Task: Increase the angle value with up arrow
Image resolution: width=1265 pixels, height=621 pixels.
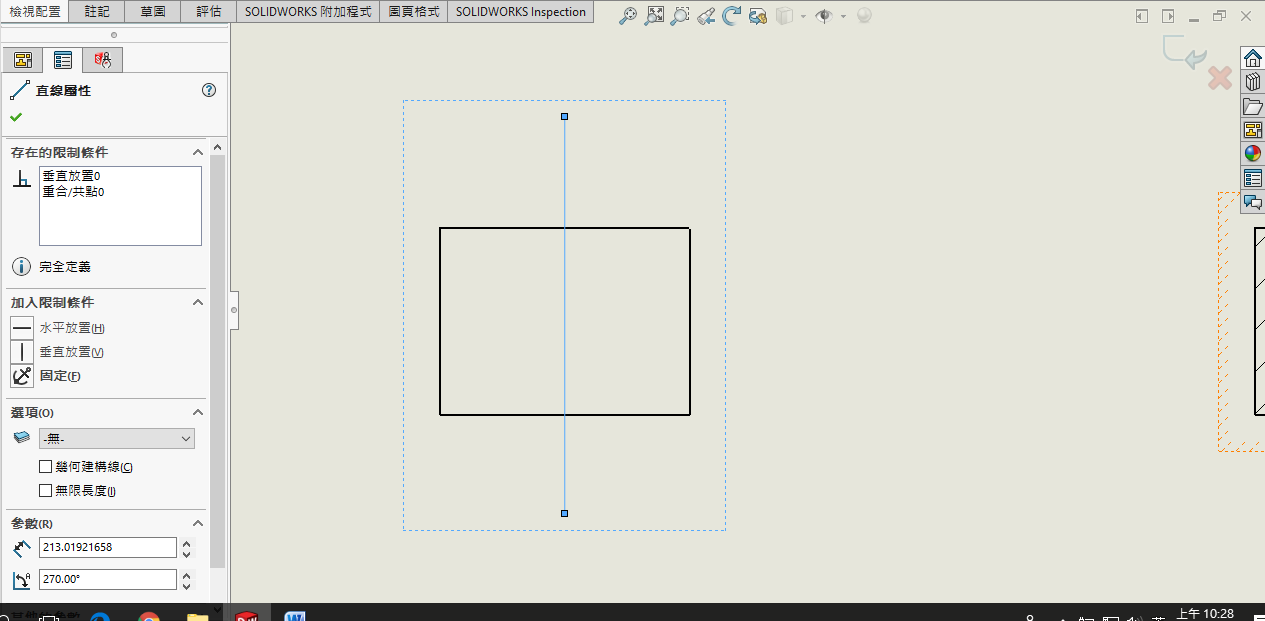Action: point(187,574)
